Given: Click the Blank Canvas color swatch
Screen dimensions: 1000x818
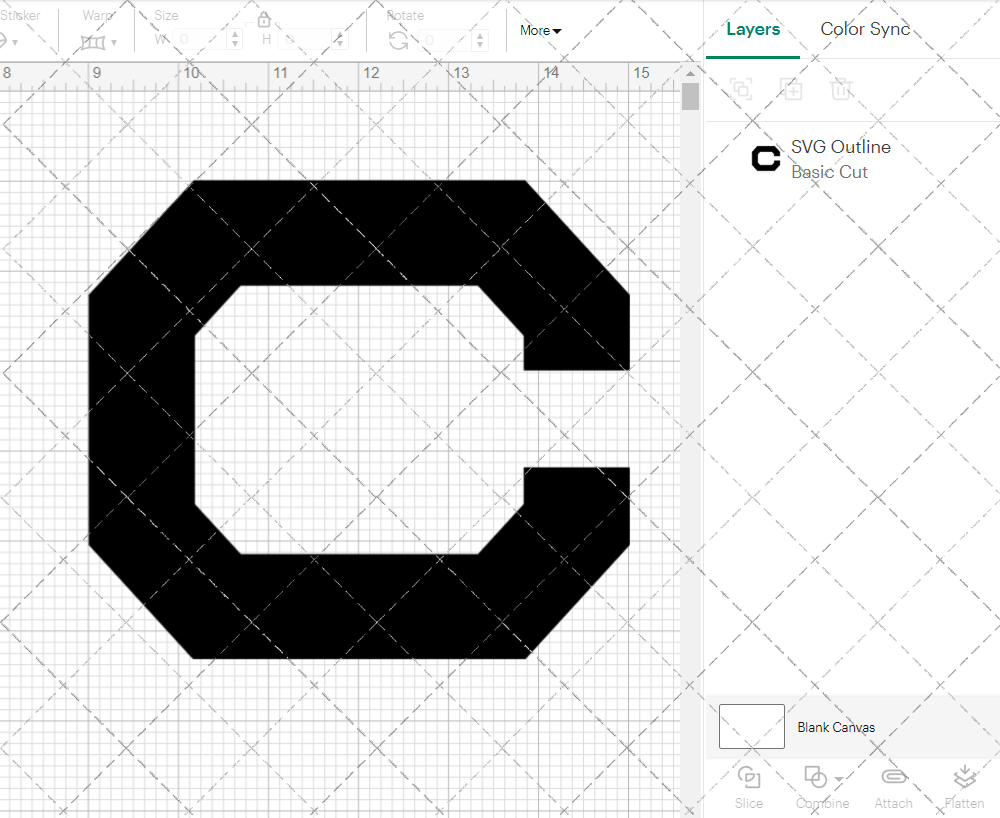Looking at the screenshot, I should pos(751,727).
